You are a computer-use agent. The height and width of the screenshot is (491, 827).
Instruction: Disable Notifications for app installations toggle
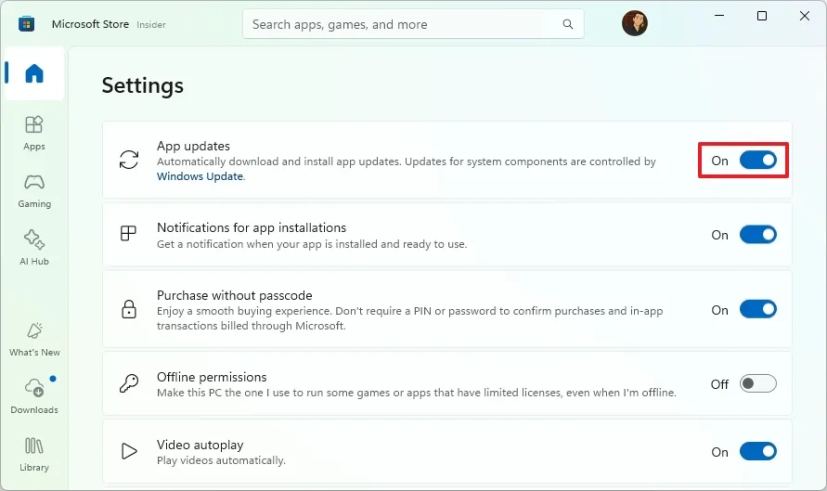tap(758, 234)
